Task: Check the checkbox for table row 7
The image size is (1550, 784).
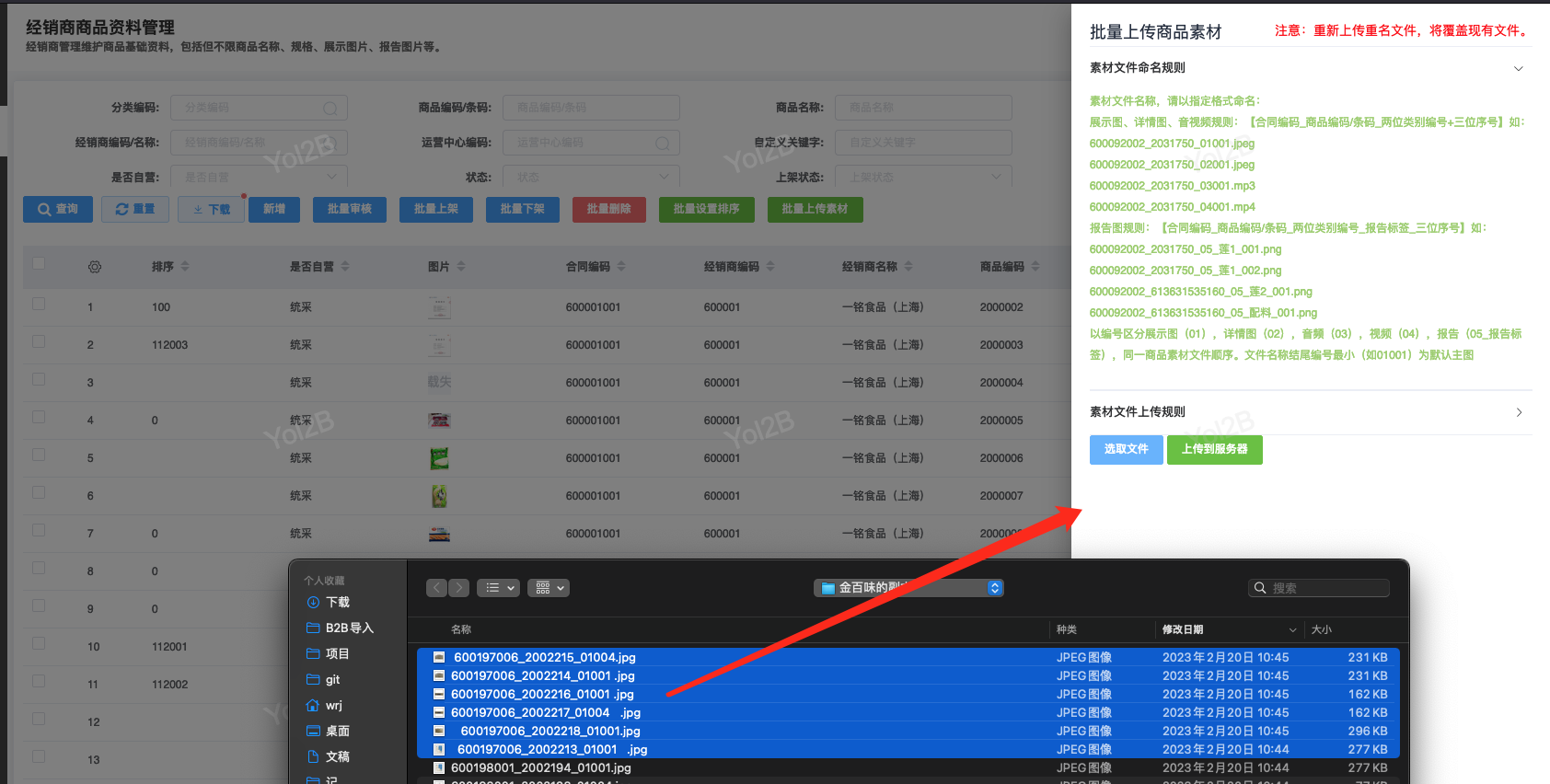Action: click(39, 530)
